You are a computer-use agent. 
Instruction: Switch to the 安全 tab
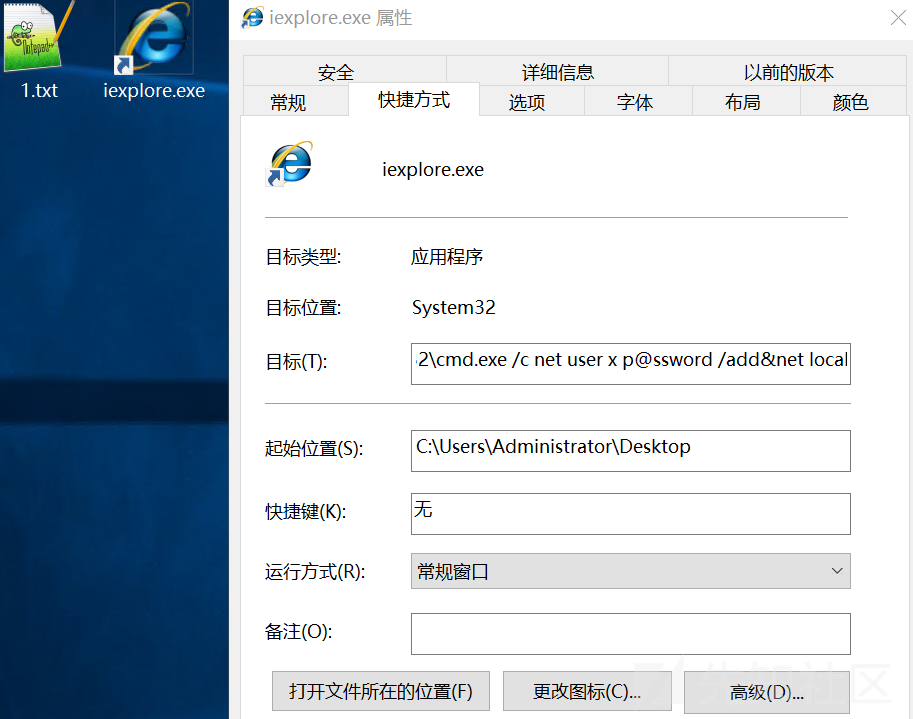[x=345, y=71]
